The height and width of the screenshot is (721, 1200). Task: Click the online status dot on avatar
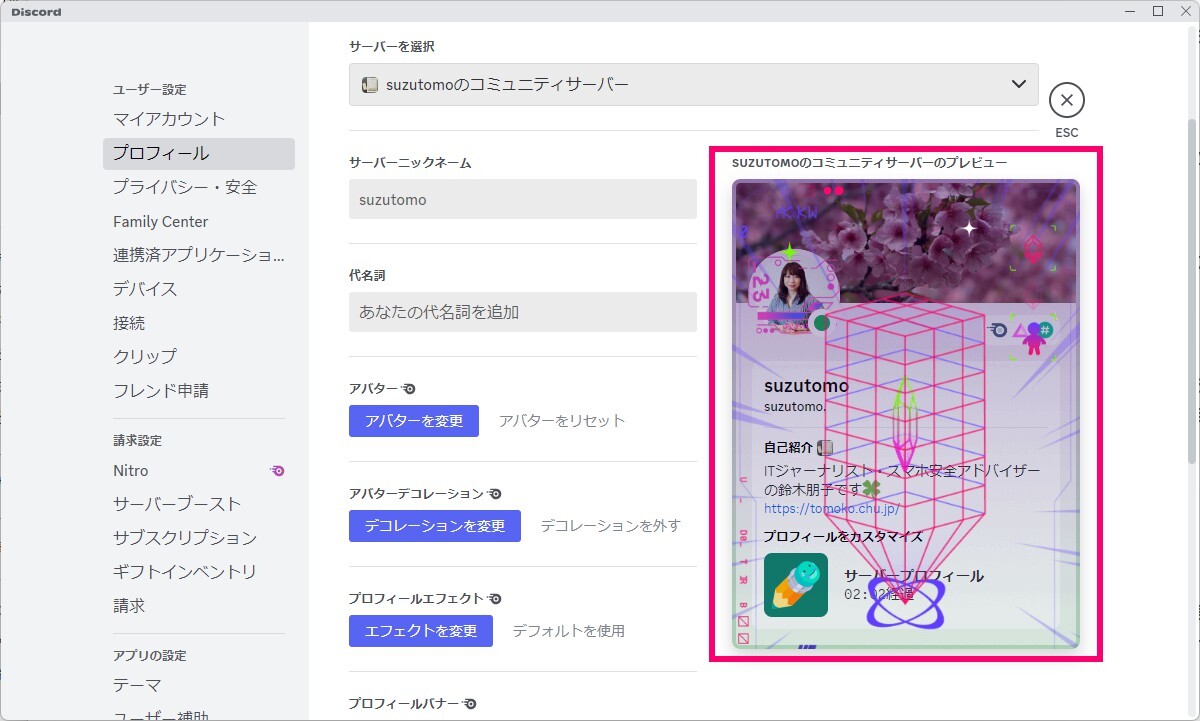coord(822,322)
